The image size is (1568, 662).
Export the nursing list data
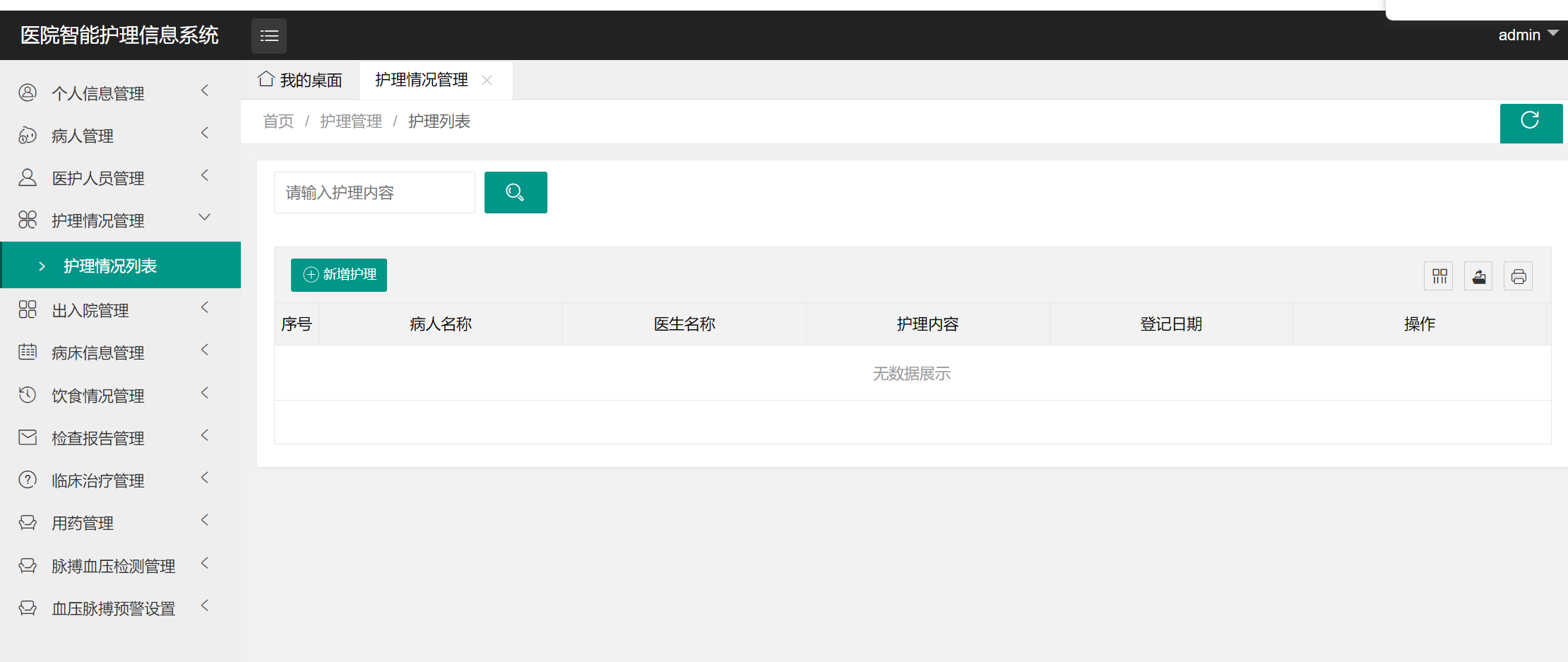click(x=1478, y=276)
